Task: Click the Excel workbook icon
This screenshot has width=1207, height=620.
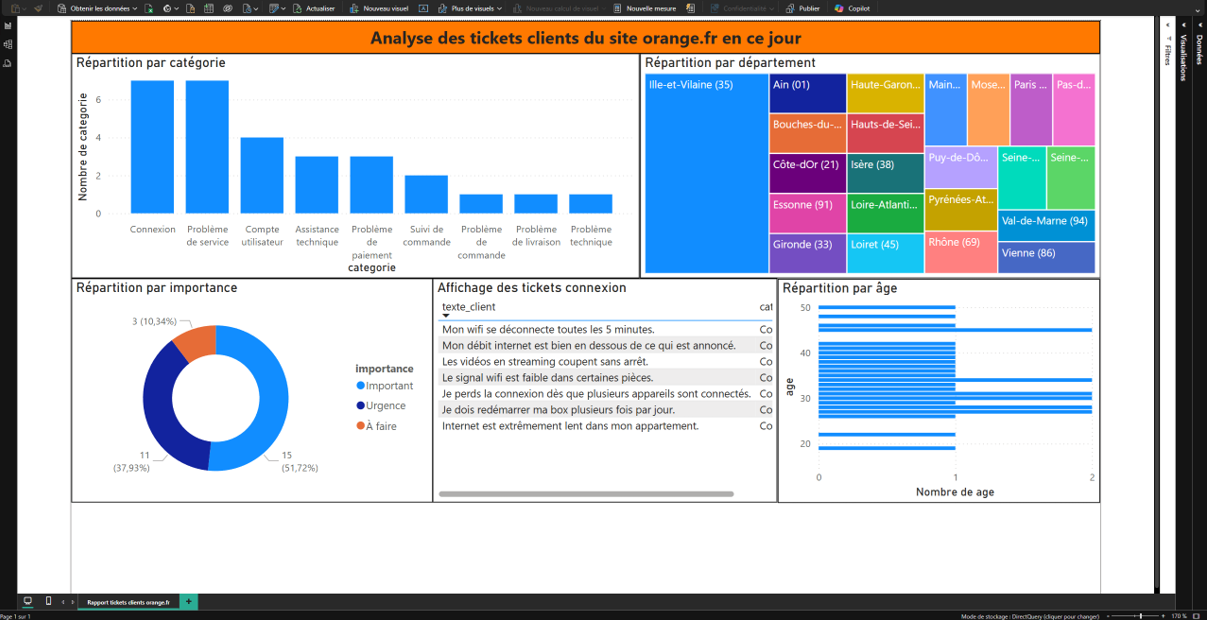Action: pyautogui.click(x=149, y=8)
